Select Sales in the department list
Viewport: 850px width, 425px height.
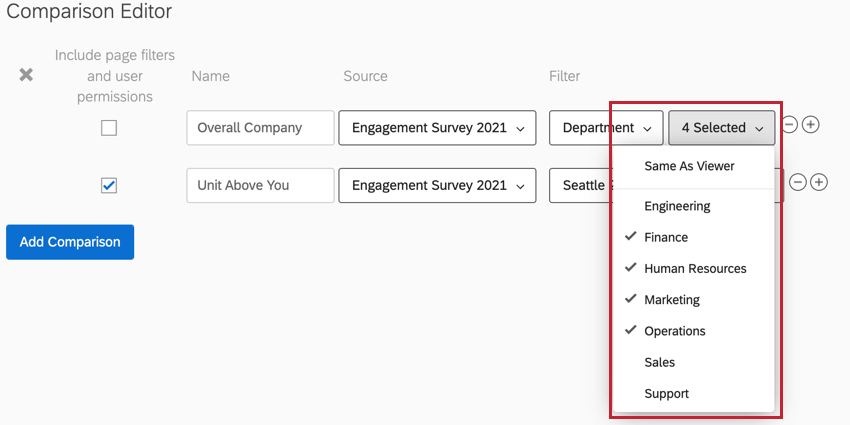pyautogui.click(x=659, y=362)
